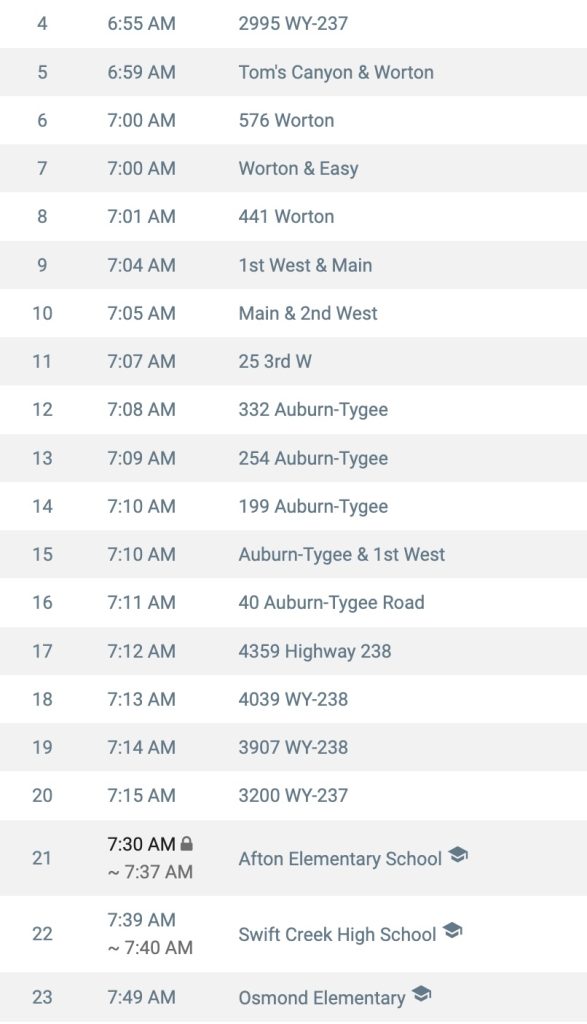
Task: Select the Tom's Canyon & Worton stop
Action: pyautogui.click(x=293, y=72)
